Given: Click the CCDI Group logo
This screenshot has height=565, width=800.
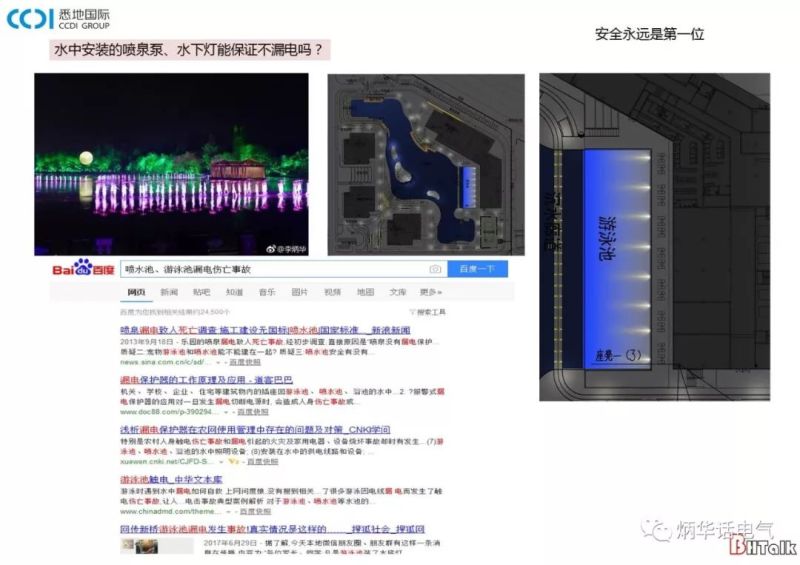Looking at the screenshot, I should [58, 19].
